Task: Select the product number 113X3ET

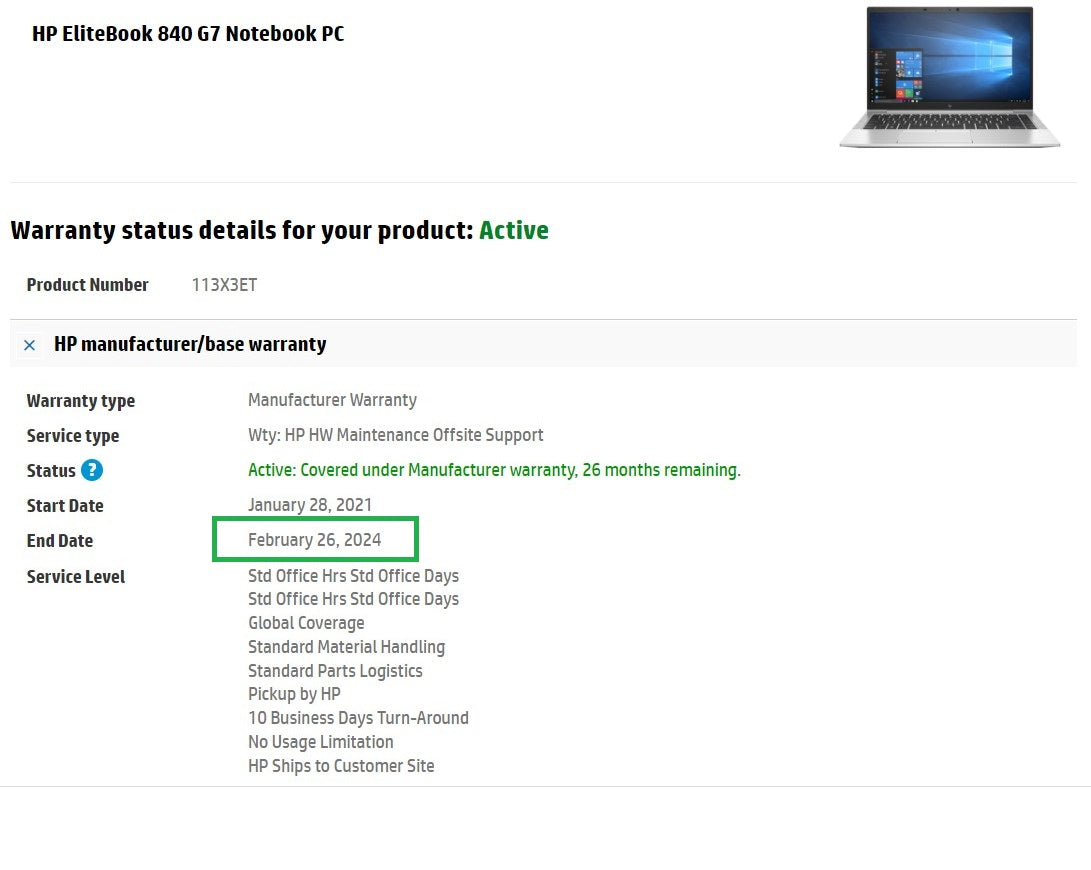Action: [224, 285]
